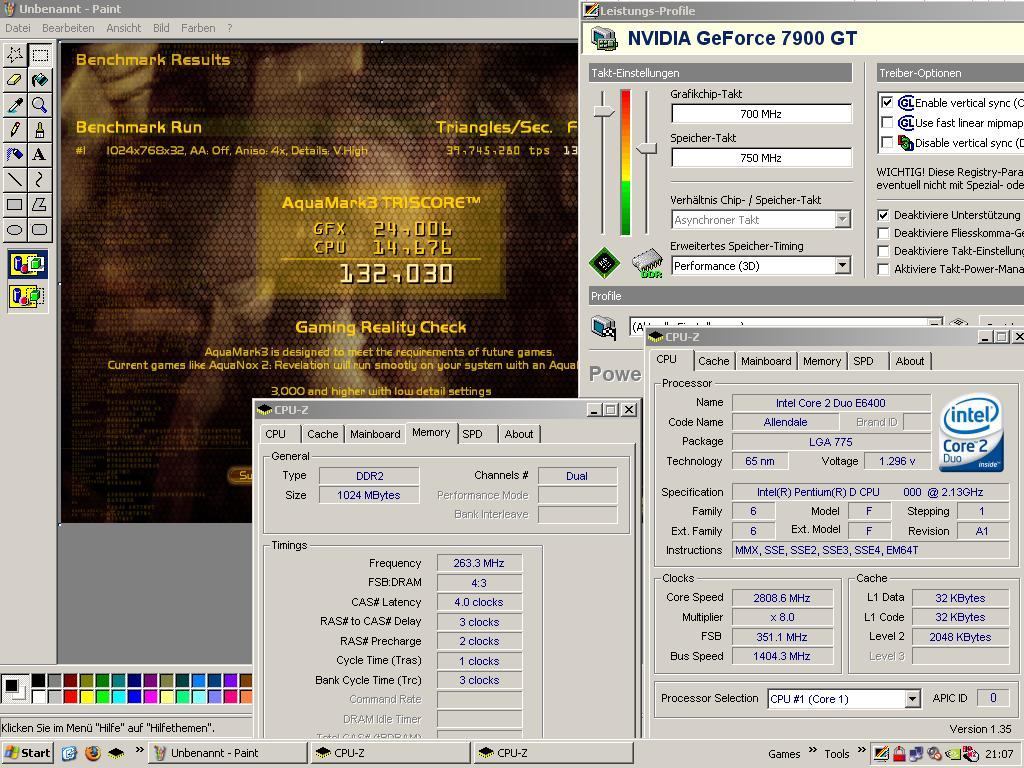Image resolution: width=1024 pixels, height=768 pixels.
Task: Toggle Use fast linear mipmap checkbox
Action: pyautogui.click(x=887, y=122)
